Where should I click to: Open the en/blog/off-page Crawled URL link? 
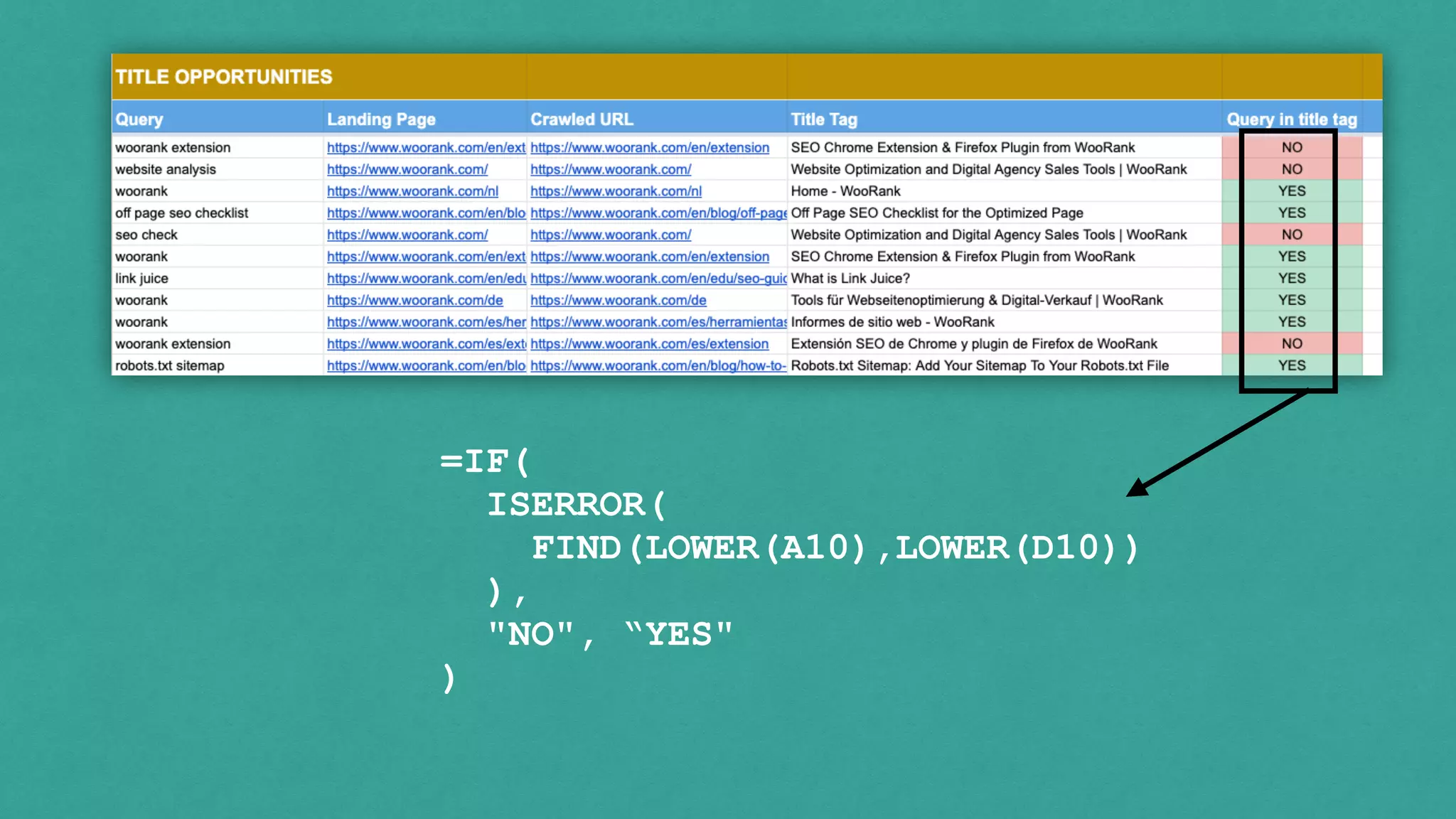658,213
